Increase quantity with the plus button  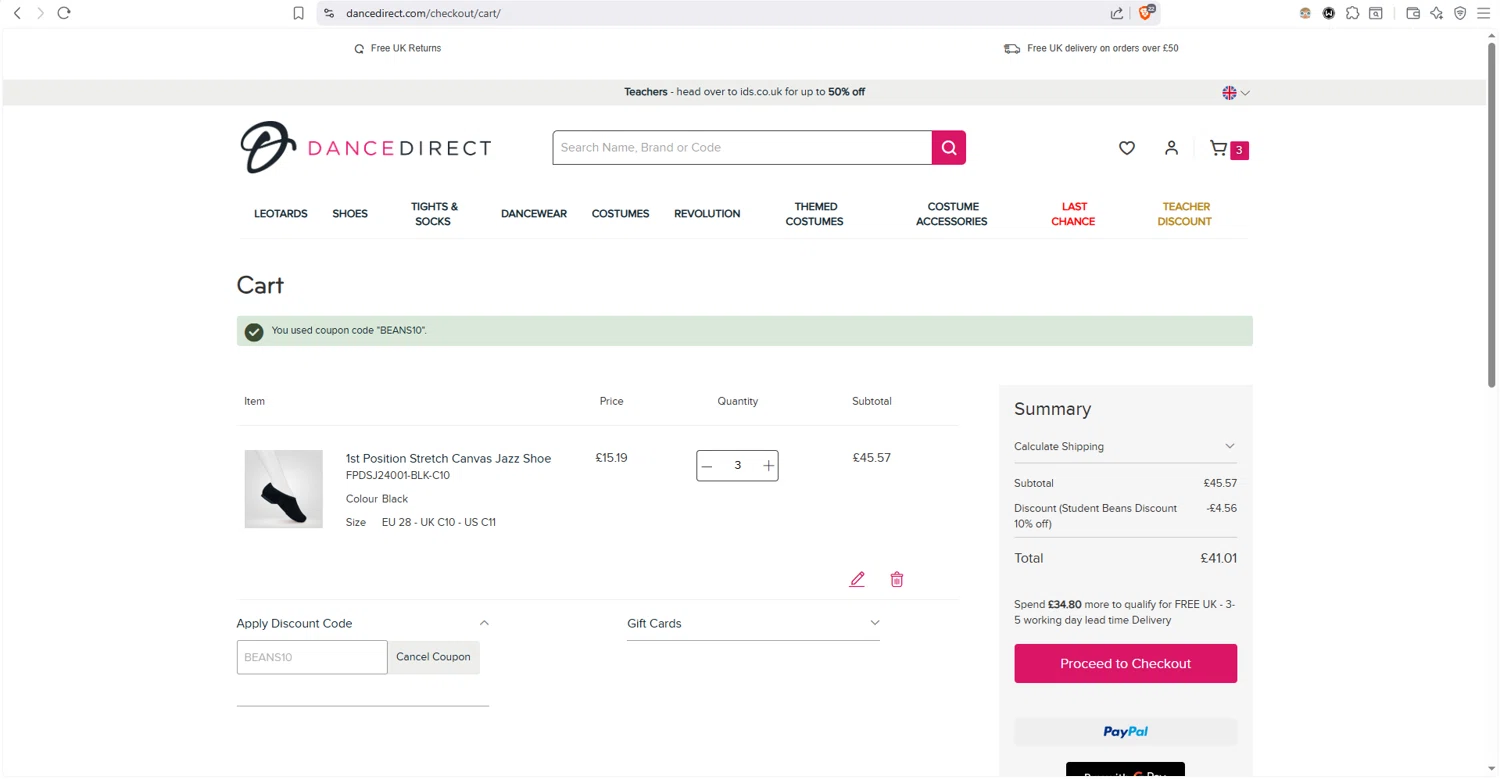click(x=768, y=466)
